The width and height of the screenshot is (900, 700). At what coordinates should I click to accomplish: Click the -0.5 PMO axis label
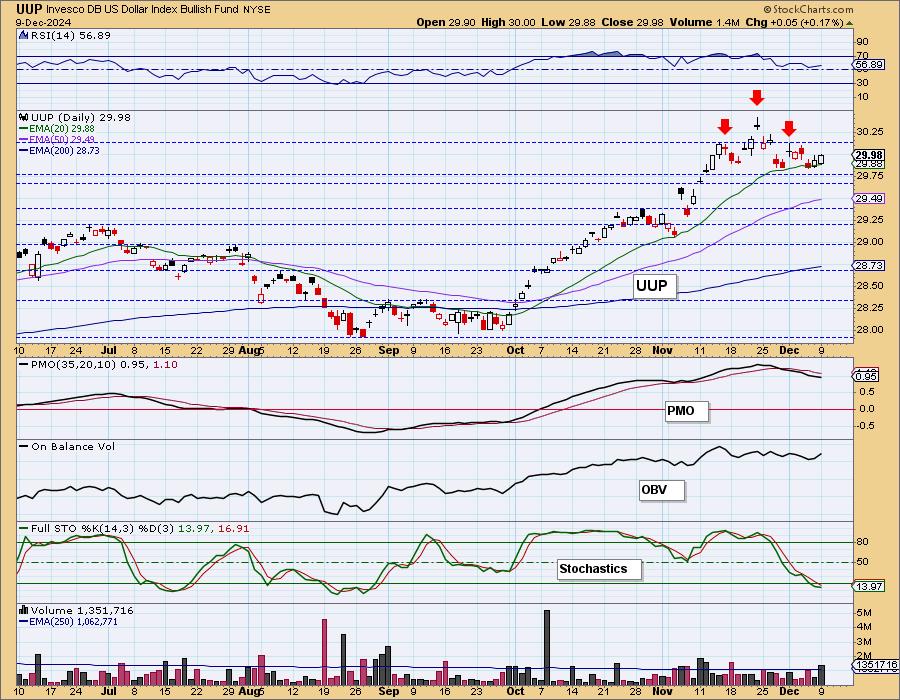(x=866, y=426)
